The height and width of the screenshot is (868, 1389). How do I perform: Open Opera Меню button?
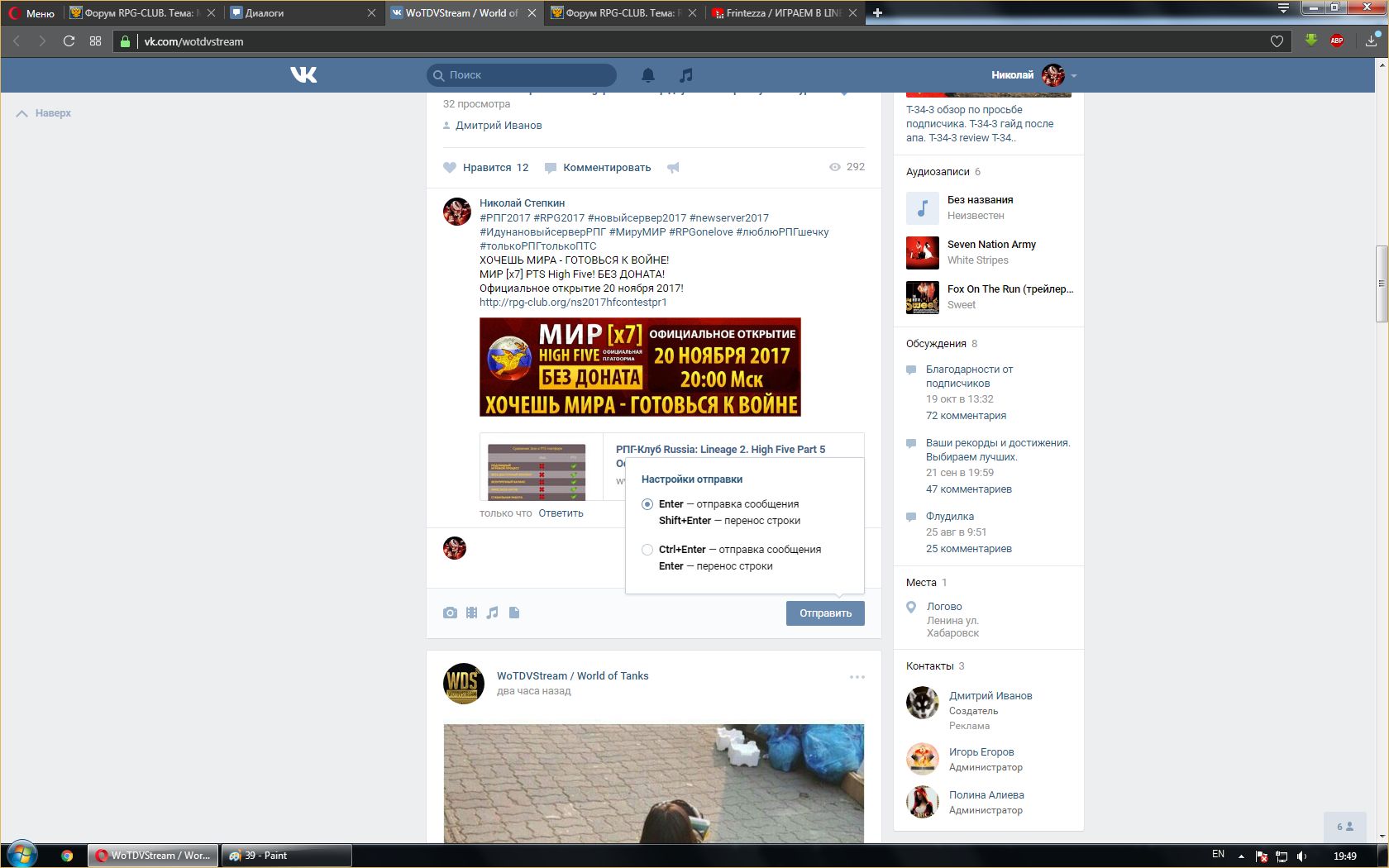click(31, 12)
